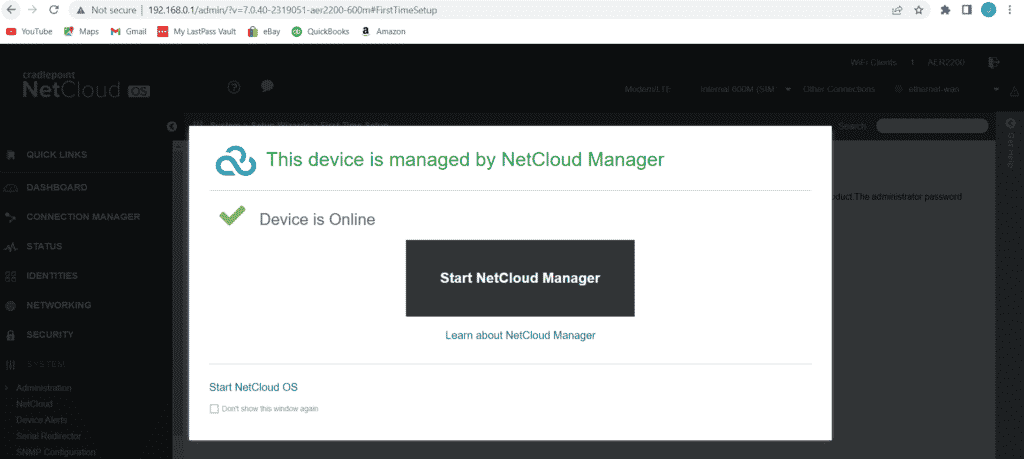The height and width of the screenshot is (459, 1024).
Task: Expand the Internal 600M SIM dropdown
Action: click(x=788, y=89)
